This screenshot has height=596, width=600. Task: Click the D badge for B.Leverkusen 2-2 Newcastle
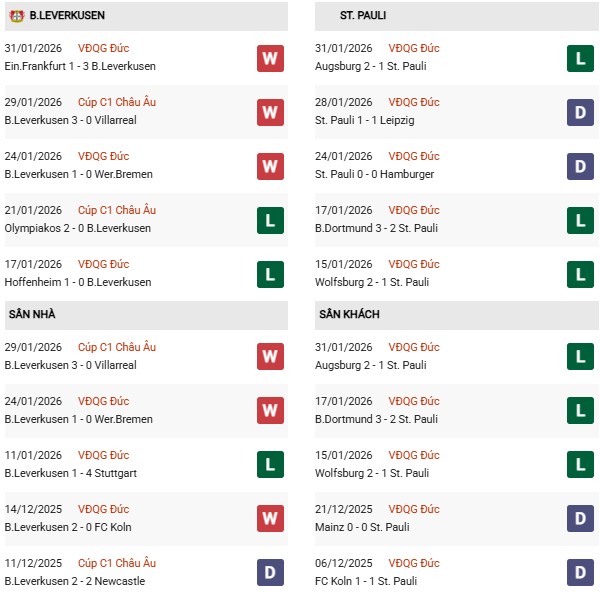click(269, 573)
